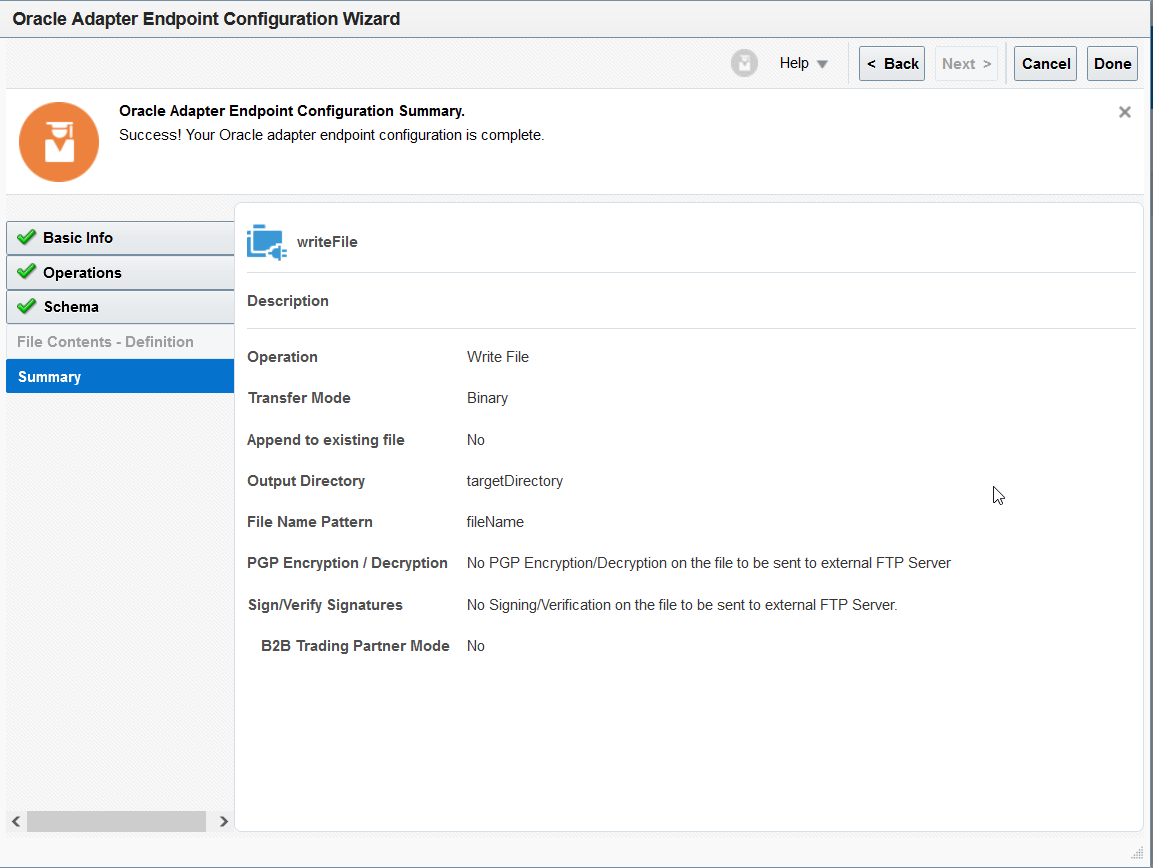
Task: Click the green checkmark beside Schema
Action: coord(26,307)
